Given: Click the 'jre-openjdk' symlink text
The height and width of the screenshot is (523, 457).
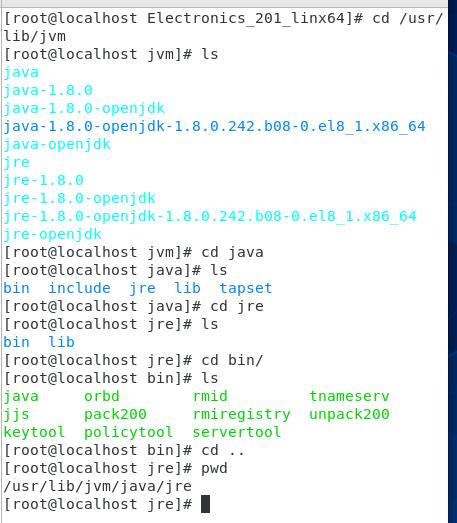Looking at the screenshot, I should pos(52,234).
